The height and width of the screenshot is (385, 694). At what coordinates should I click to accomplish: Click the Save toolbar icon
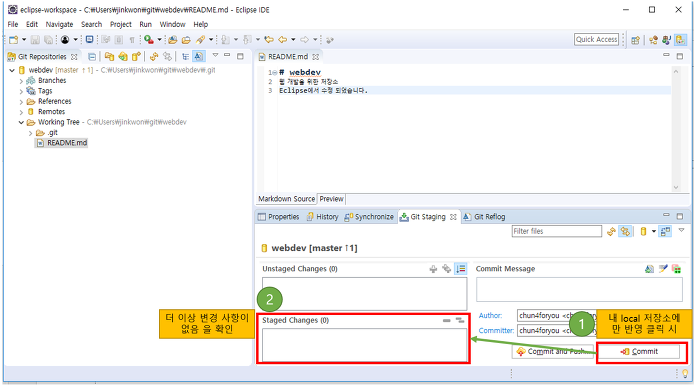[x=35, y=40]
